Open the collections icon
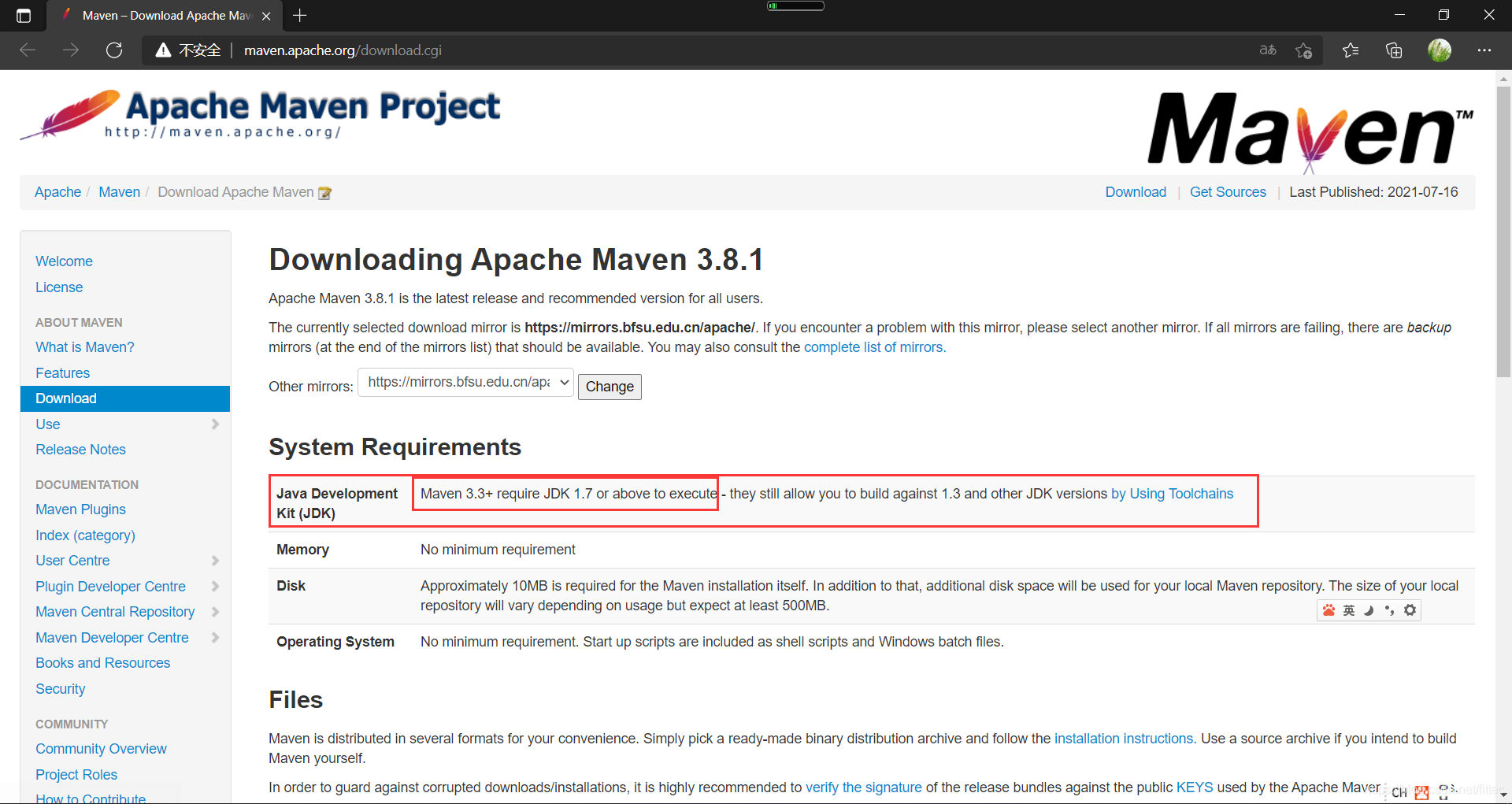1512x804 pixels. click(x=1394, y=50)
